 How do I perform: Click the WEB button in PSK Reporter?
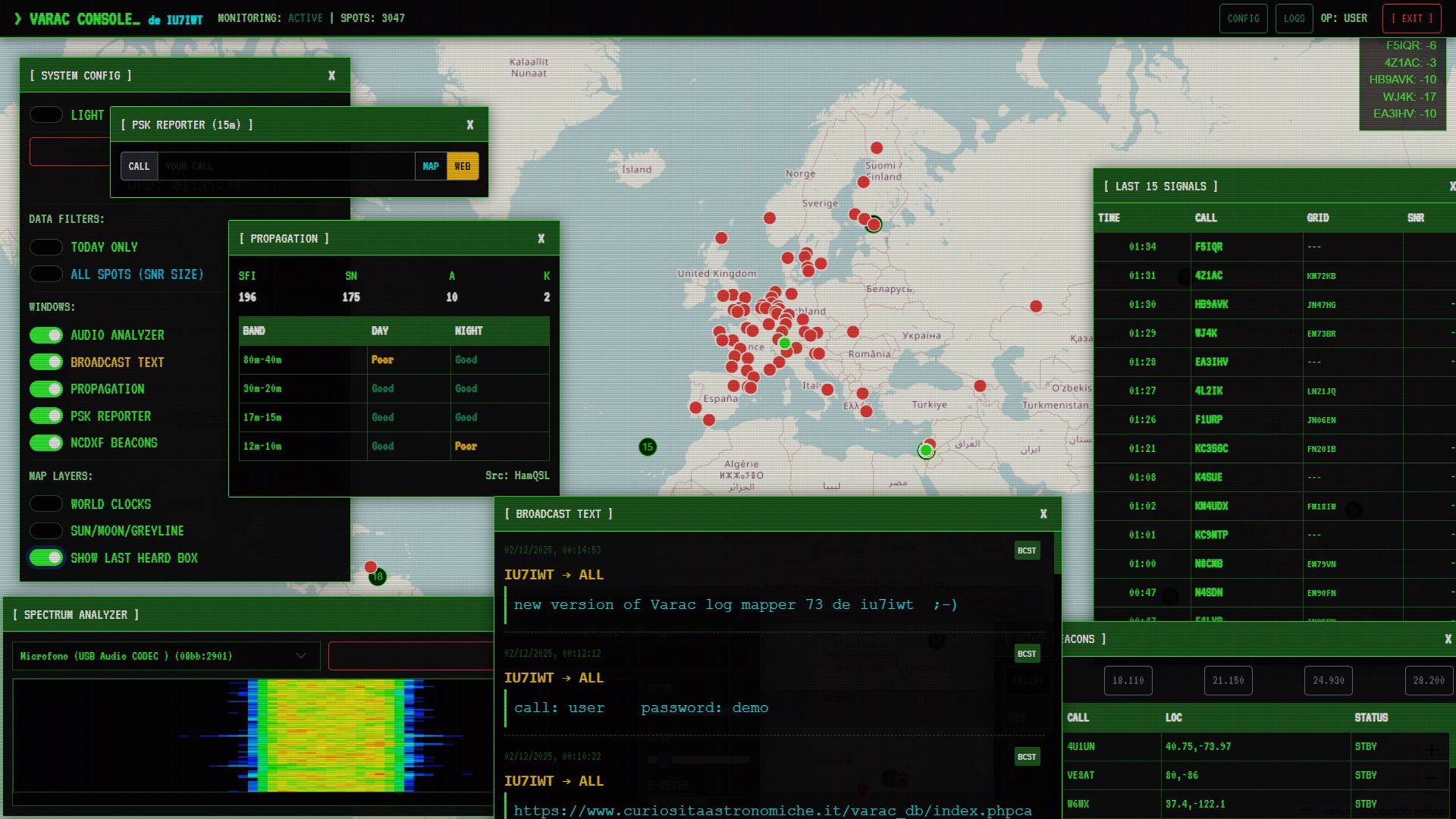(463, 166)
